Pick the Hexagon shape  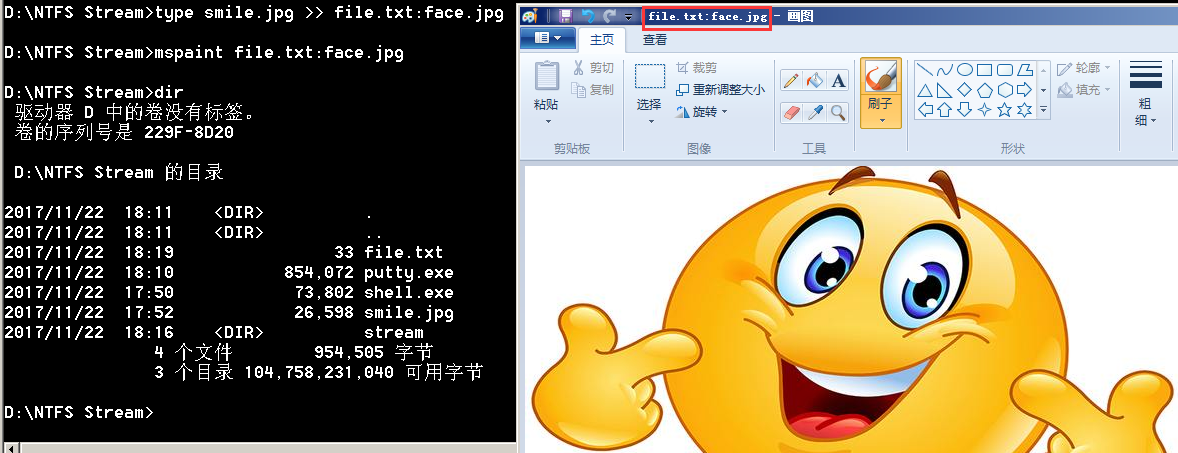pos(1004,90)
